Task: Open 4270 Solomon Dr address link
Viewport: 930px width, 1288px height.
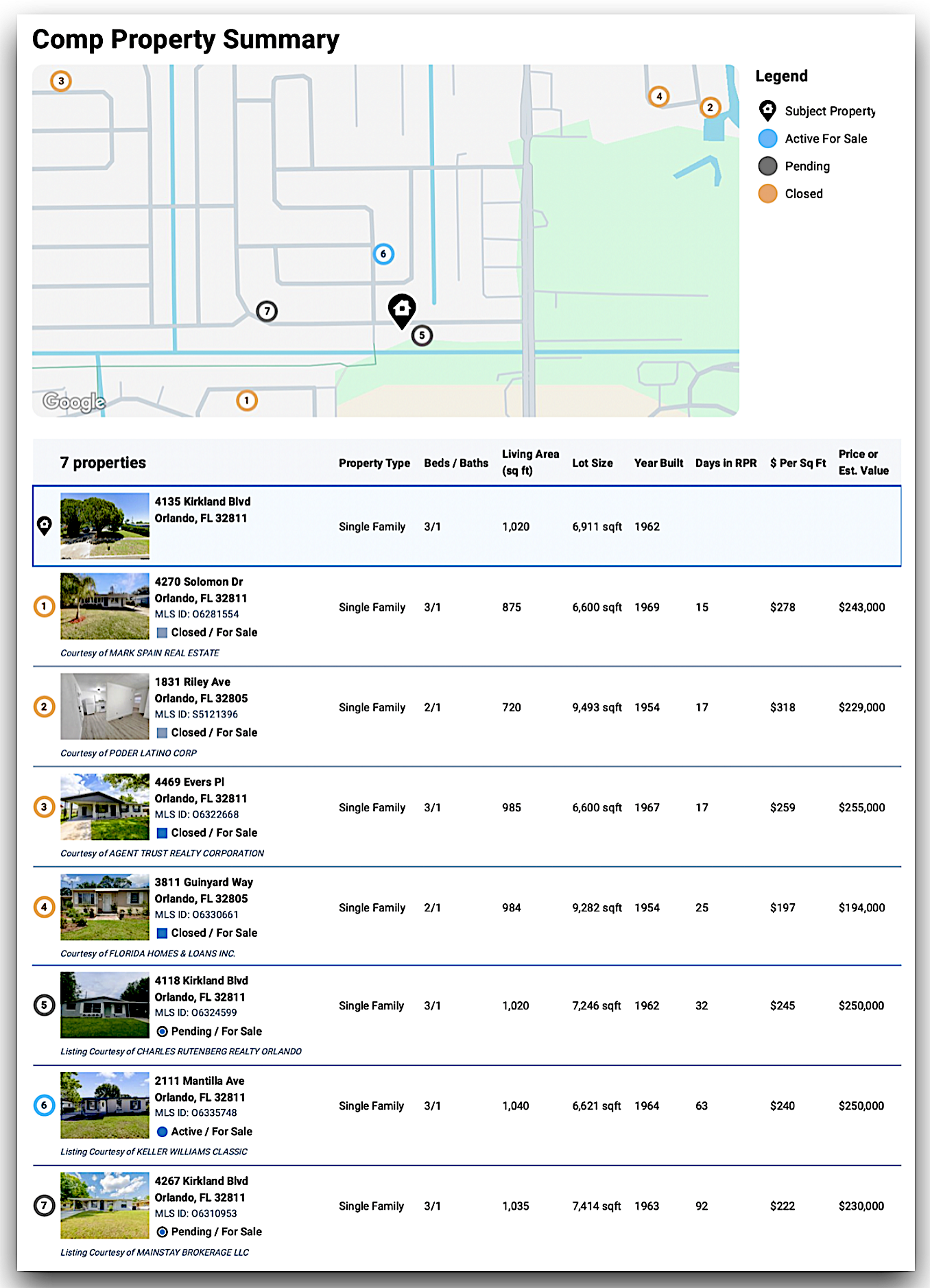Action: [x=199, y=582]
